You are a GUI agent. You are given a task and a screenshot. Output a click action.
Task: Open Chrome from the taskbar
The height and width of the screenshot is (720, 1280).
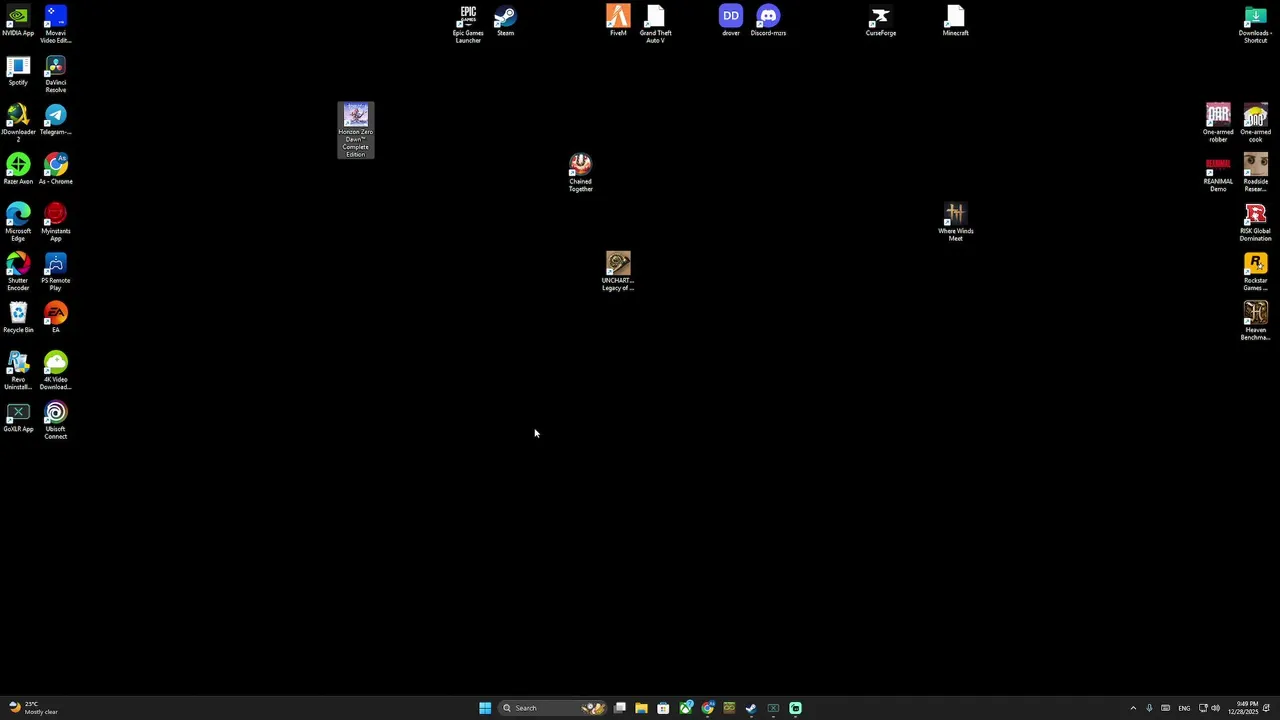[x=708, y=708]
